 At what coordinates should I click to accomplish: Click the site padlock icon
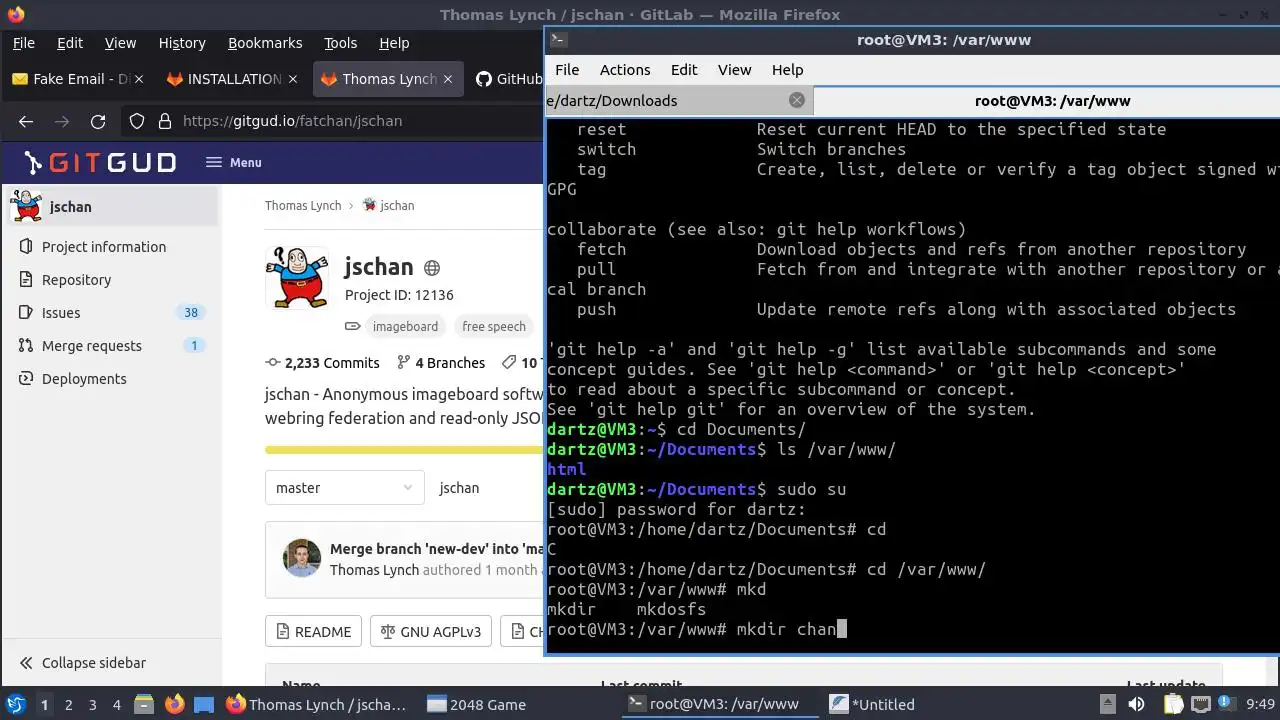(164, 121)
